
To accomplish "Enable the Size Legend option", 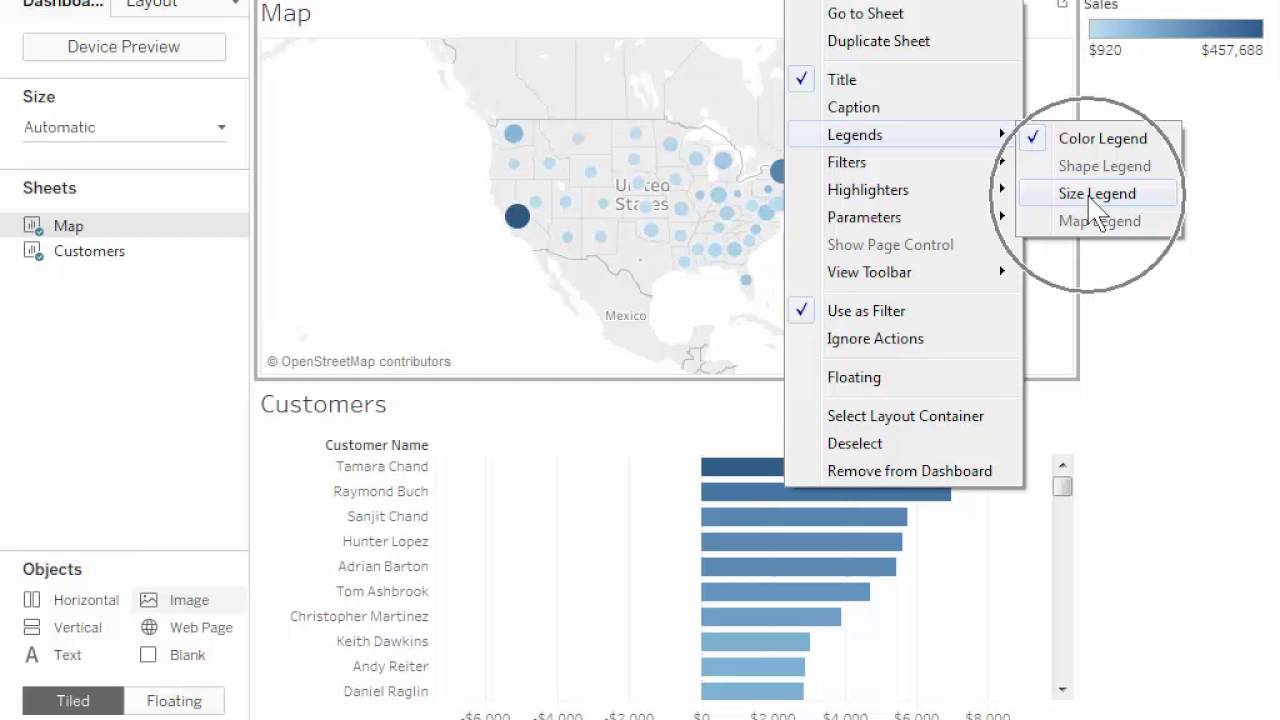I will (1098, 193).
